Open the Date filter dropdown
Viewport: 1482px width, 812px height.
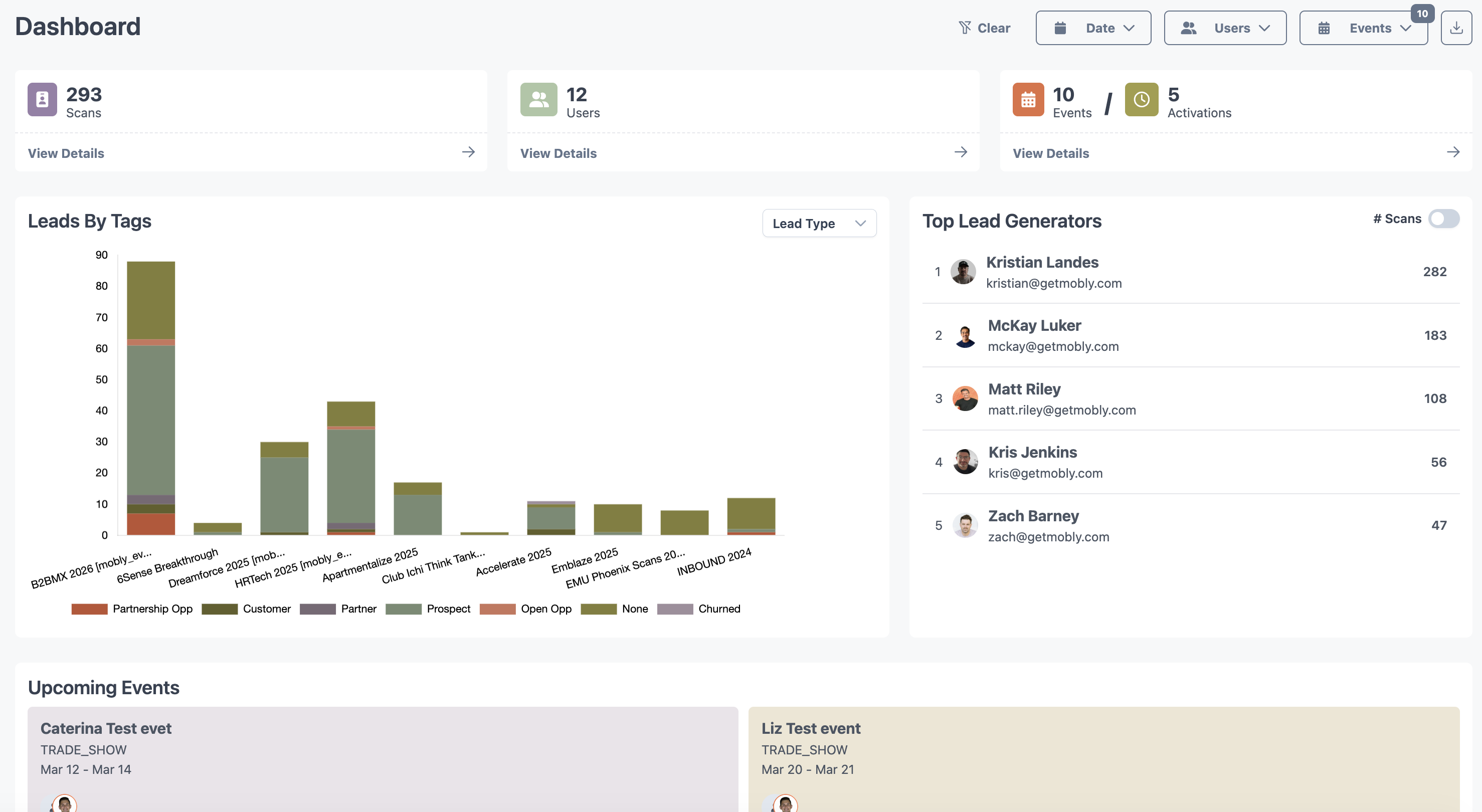click(x=1093, y=28)
